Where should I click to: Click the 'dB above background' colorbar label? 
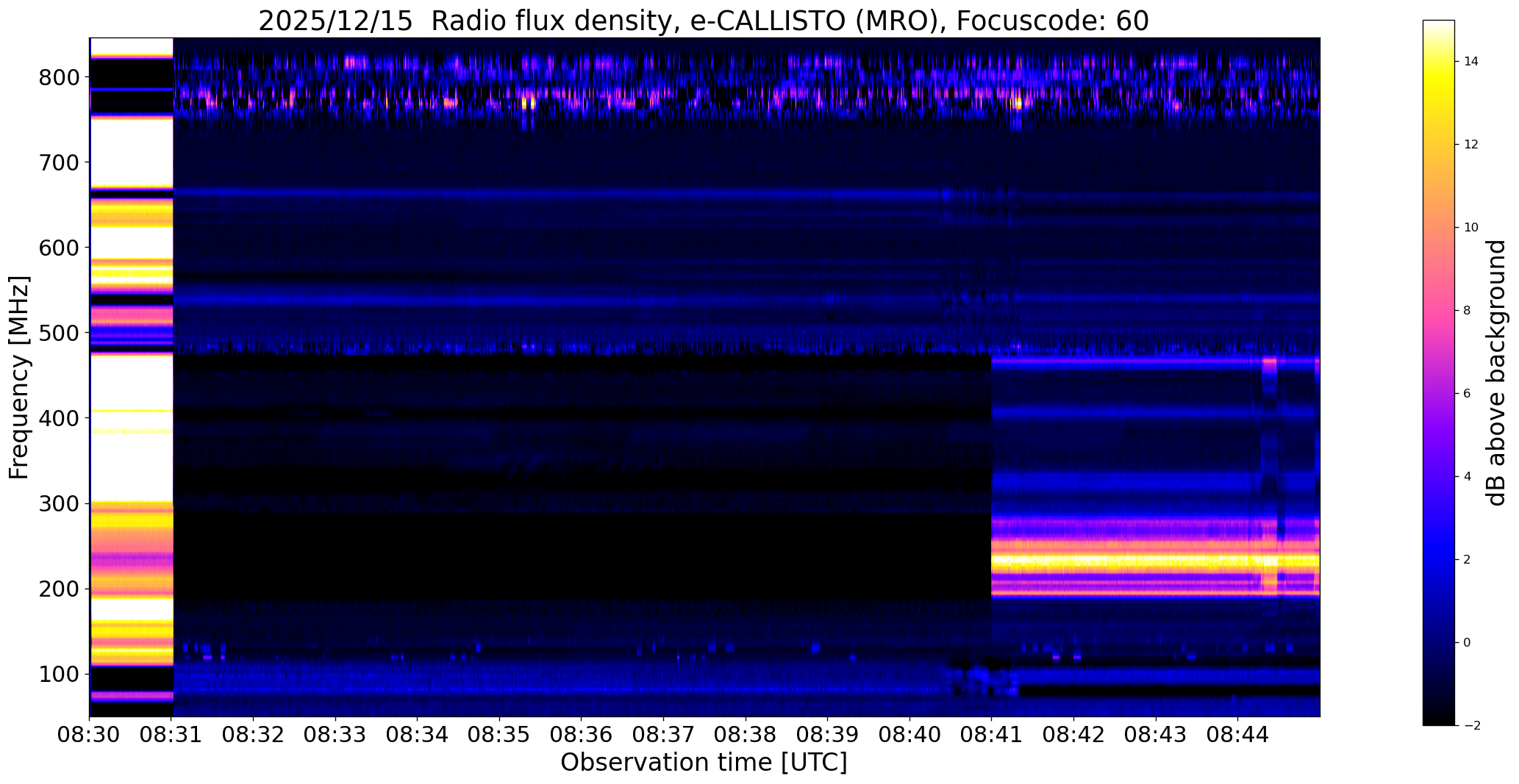[1496, 373]
